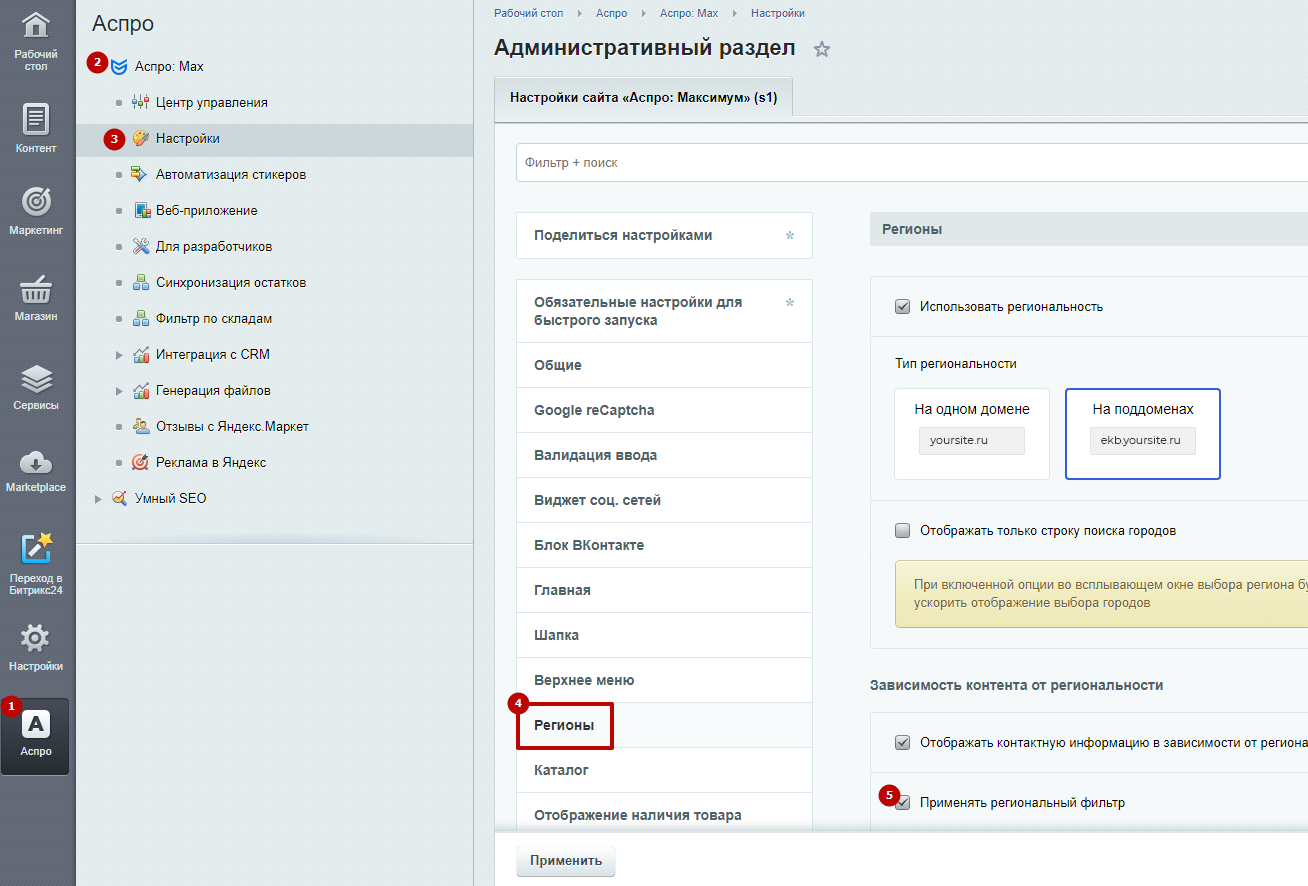Open the Главная settings section

coord(664,590)
